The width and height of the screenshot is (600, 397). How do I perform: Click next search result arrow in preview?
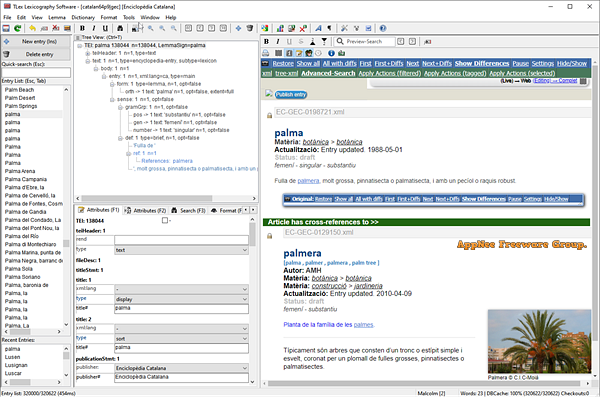tap(412, 42)
